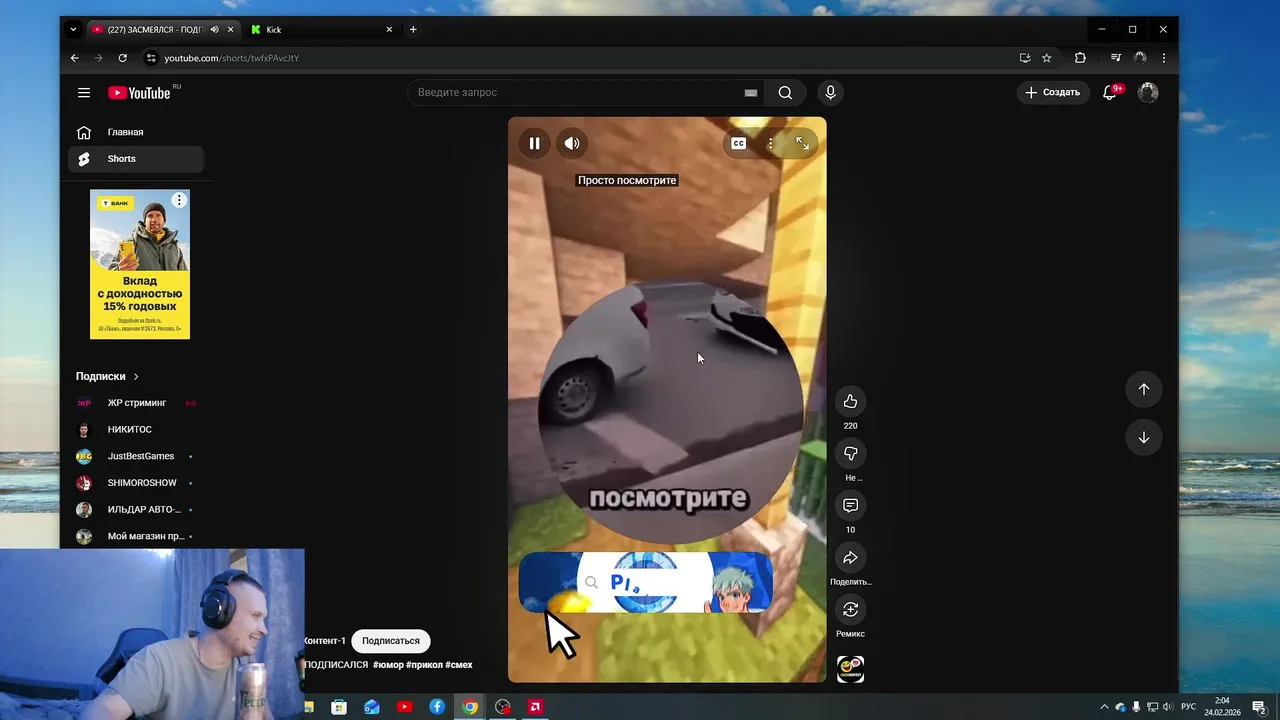Go to next short with down arrow
The width and height of the screenshot is (1280, 720).
pos(1144,437)
